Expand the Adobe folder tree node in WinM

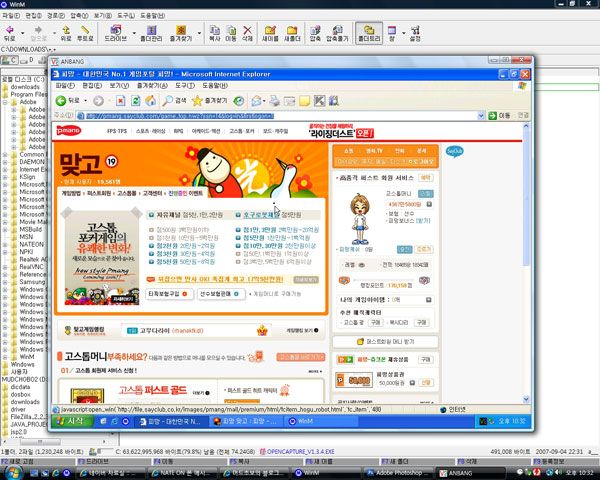5,102
